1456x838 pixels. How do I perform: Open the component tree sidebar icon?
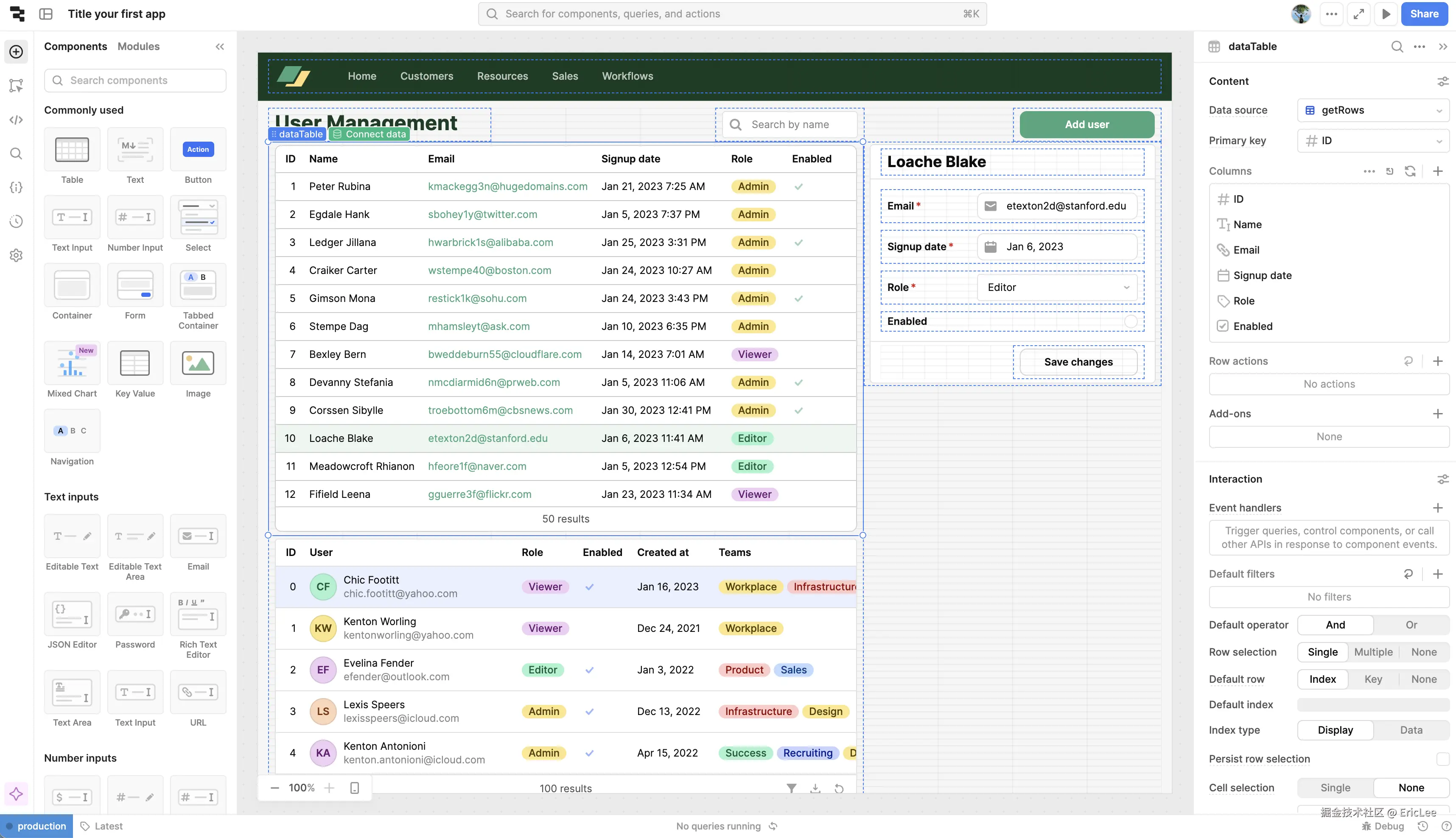pyautogui.click(x=16, y=86)
